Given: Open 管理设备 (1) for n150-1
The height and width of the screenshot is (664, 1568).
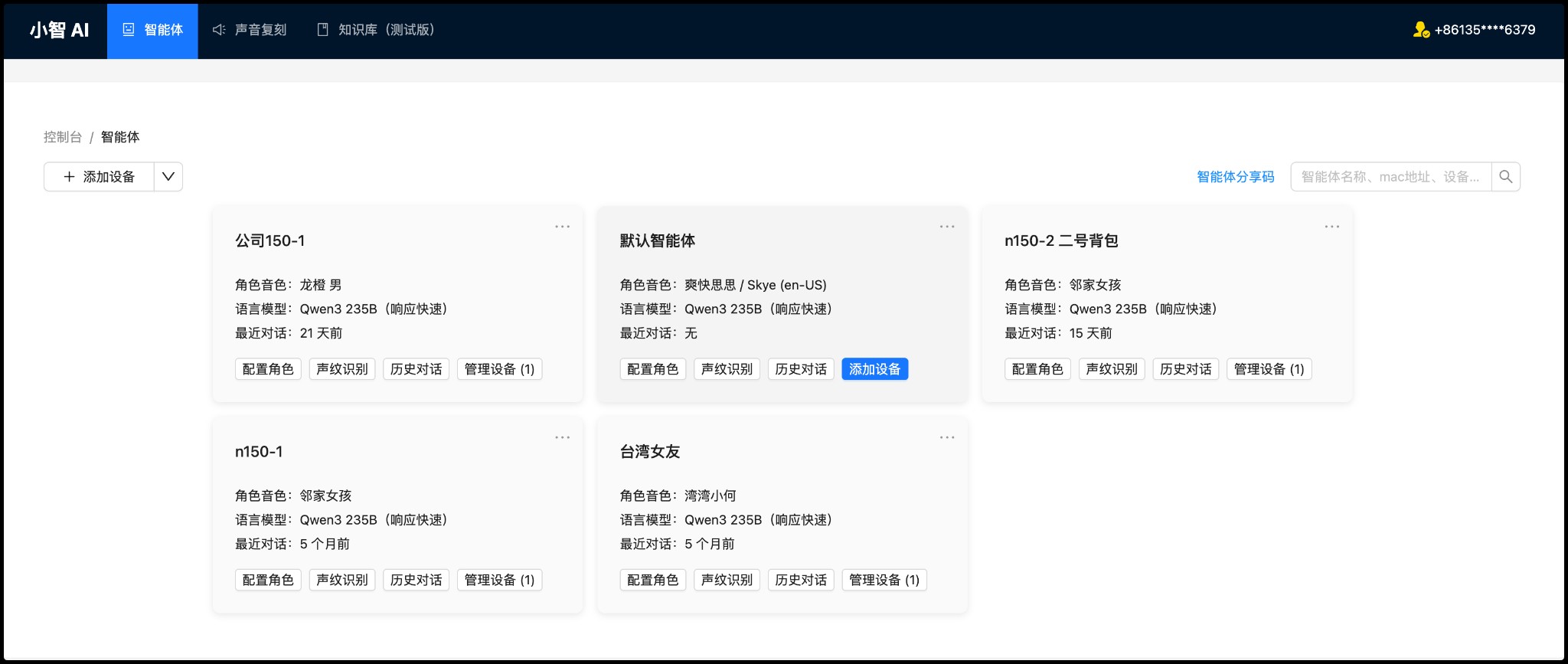Looking at the screenshot, I should (x=499, y=580).
